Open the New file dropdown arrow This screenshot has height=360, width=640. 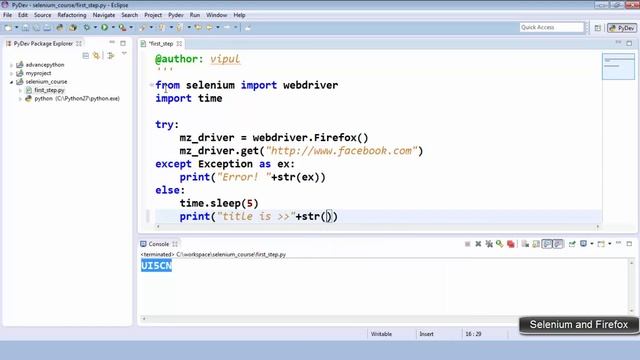16,27
